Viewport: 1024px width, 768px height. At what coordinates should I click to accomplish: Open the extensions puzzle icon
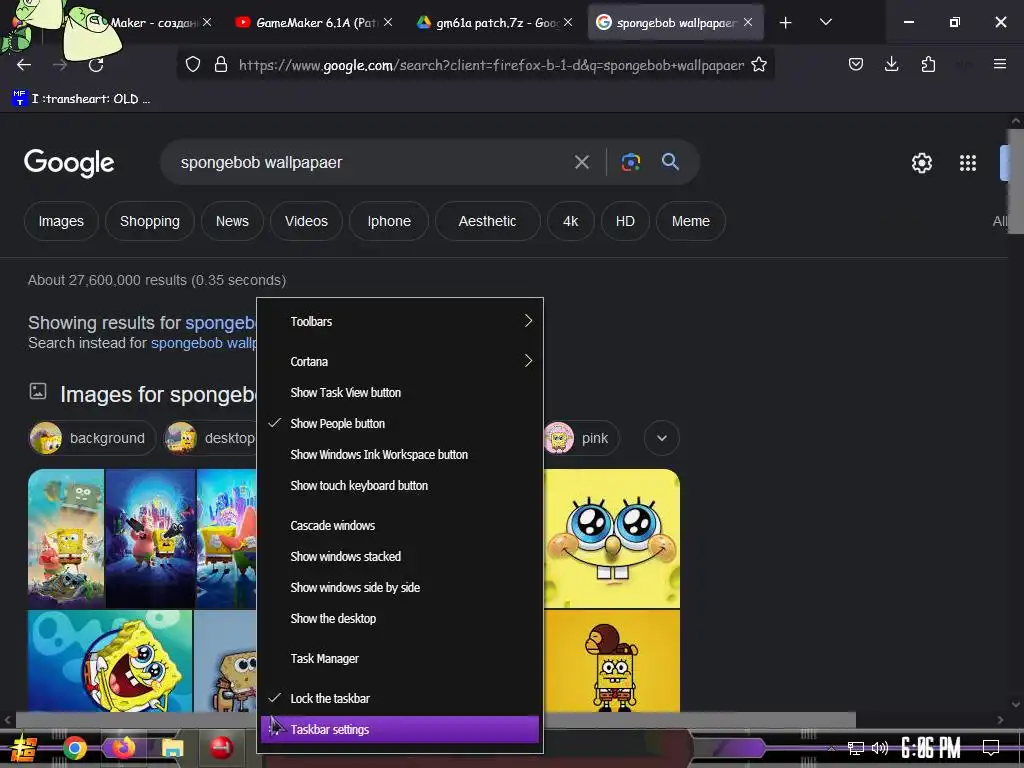click(x=928, y=64)
